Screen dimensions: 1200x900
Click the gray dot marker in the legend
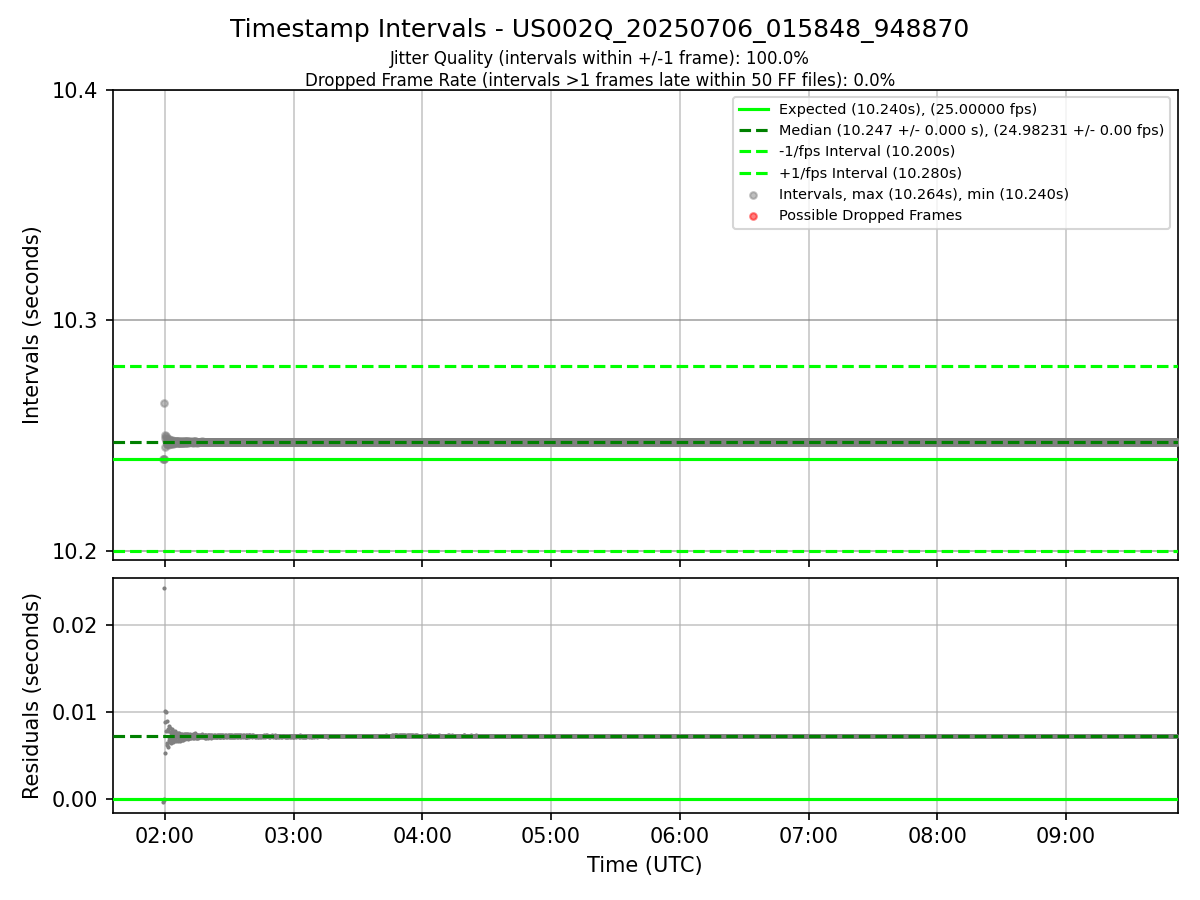pos(754,195)
